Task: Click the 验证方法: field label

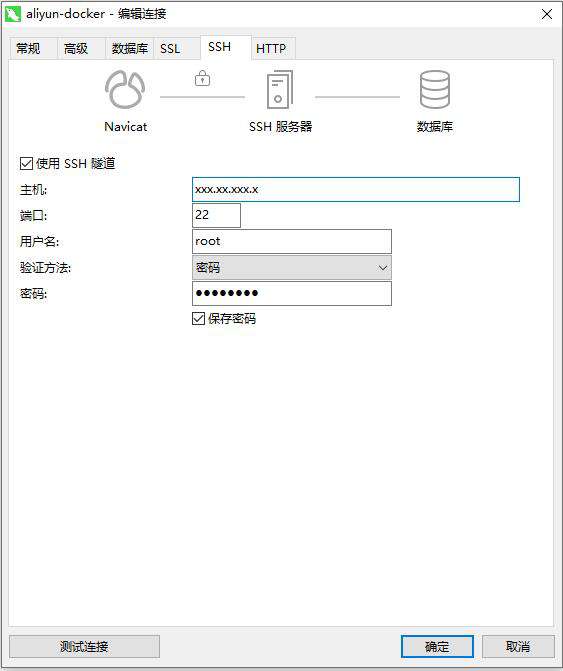Action: pos(45,268)
